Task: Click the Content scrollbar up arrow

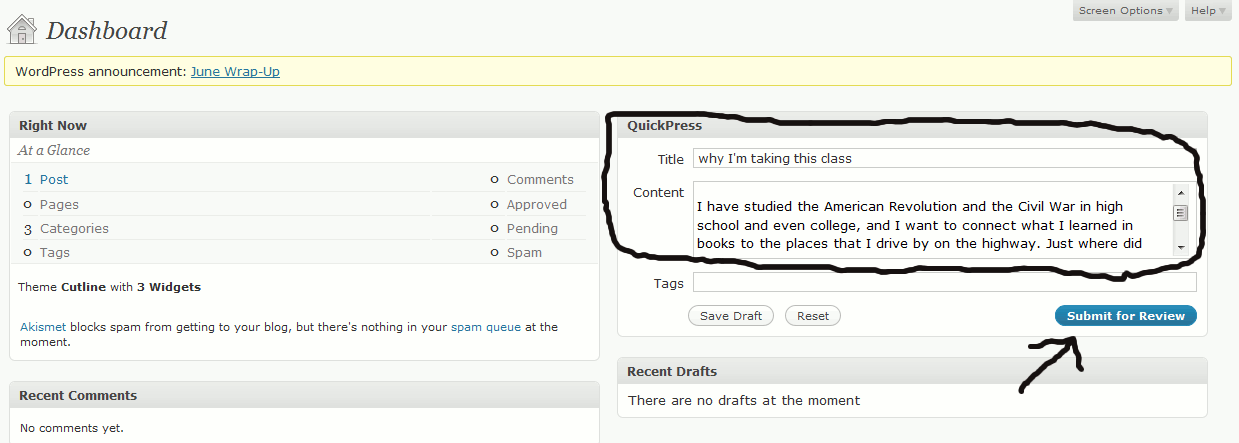Action: (x=1180, y=193)
